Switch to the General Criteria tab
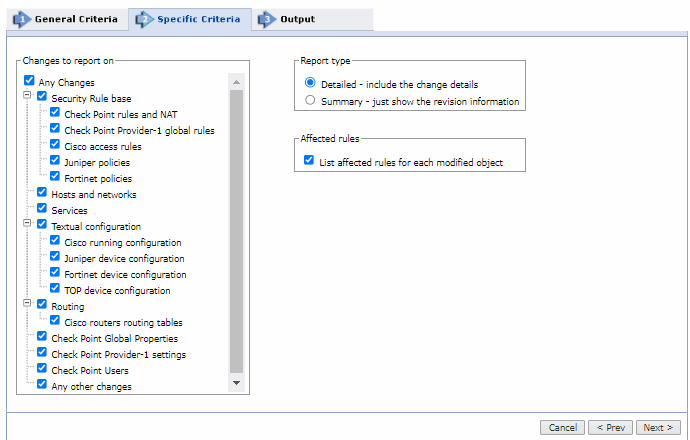 (75, 19)
